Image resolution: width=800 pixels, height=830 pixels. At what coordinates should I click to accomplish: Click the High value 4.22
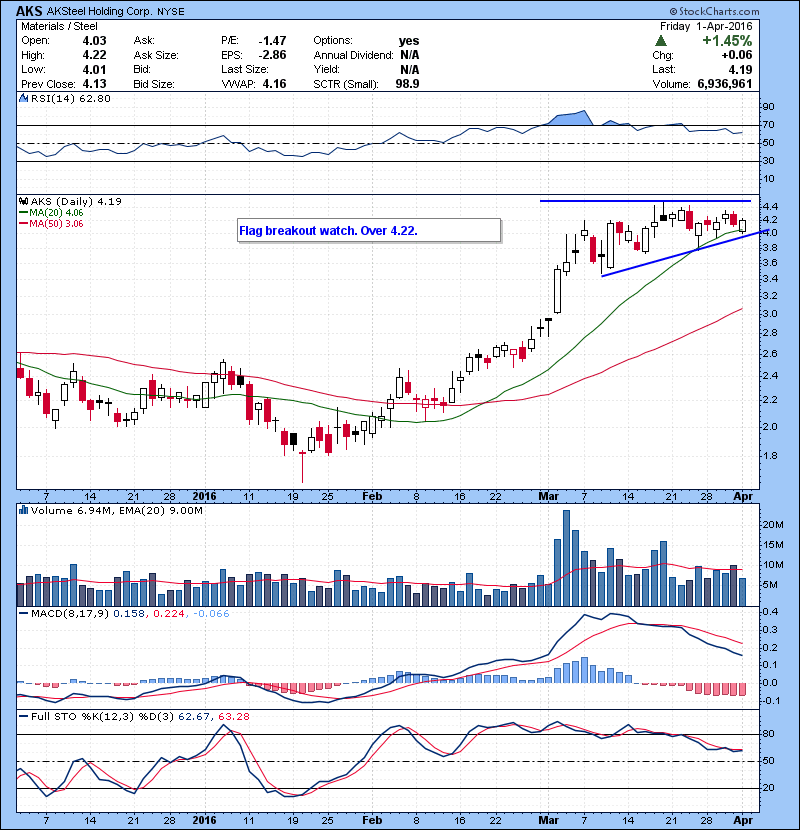[x=94, y=55]
